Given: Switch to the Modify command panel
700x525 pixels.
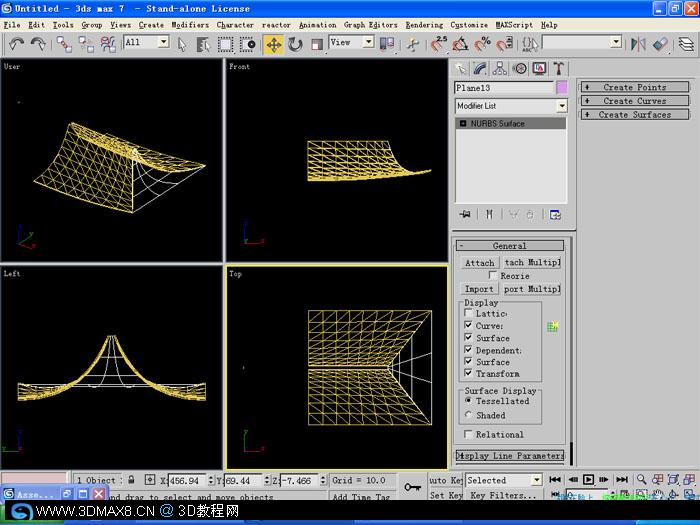Looking at the screenshot, I should (480, 68).
